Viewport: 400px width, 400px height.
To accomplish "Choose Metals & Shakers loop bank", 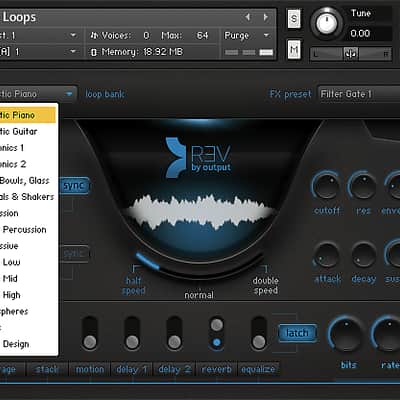I will tap(28, 197).
